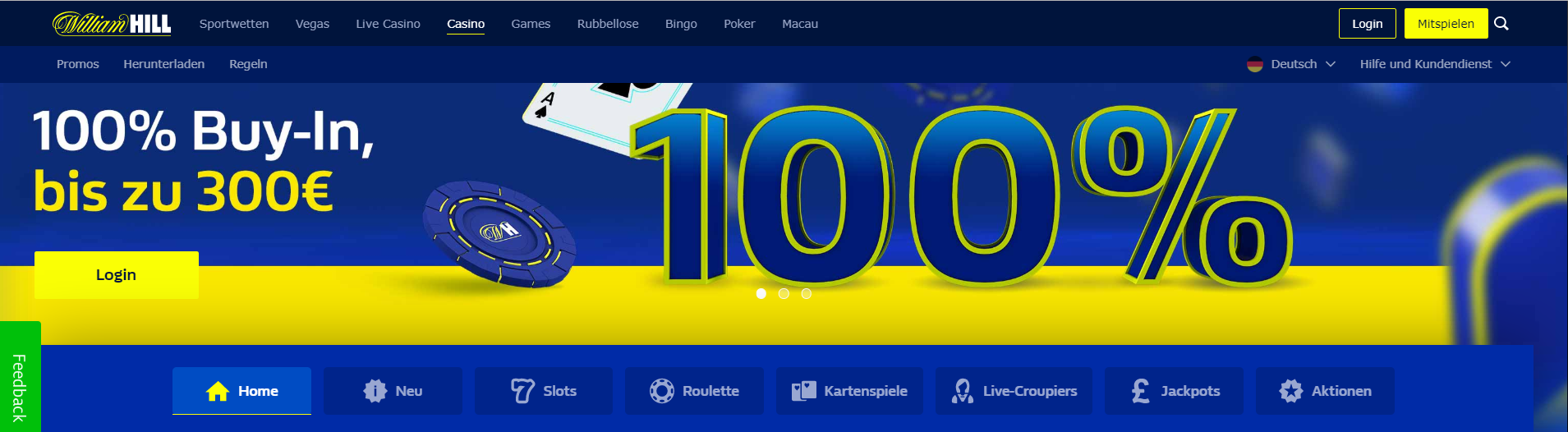Image resolution: width=1568 pixels, height=432 pixels.
Task: Switch to the Slots tab
Action: pyautogui.click(x=544, y=391)
